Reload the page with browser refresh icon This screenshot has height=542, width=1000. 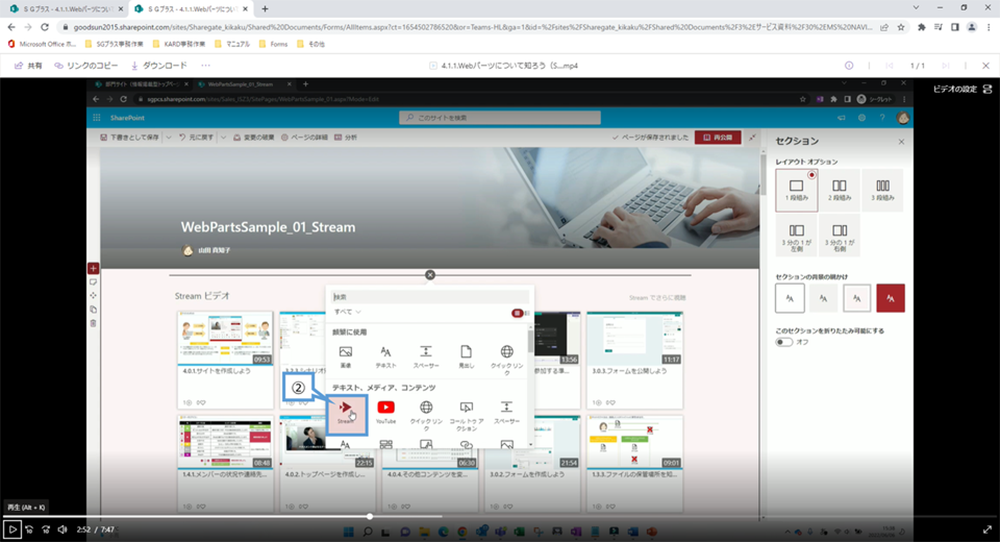click(45, 27)
